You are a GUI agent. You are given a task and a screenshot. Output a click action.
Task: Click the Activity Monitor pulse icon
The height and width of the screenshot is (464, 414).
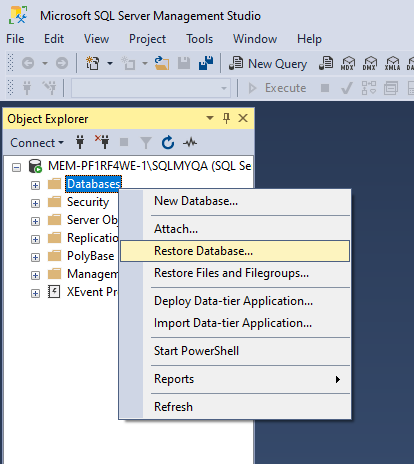point(190,143)
